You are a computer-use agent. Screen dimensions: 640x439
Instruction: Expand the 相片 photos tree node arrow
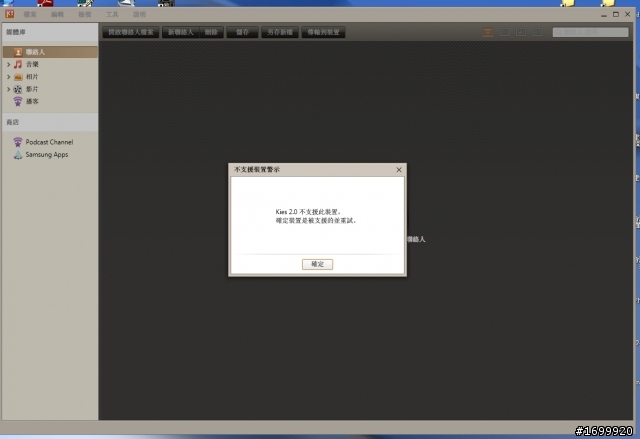click(x=8, y=77)
